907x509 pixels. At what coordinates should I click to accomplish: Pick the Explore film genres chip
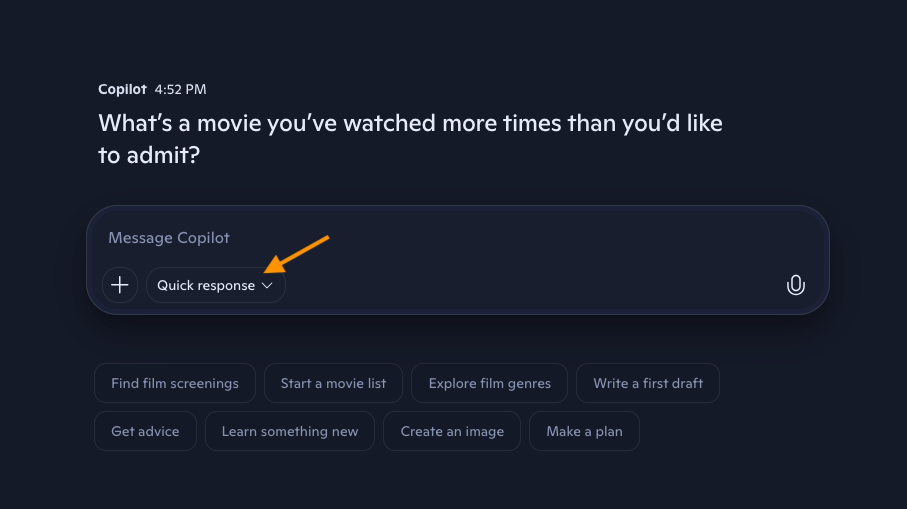(x=489, y=383)
